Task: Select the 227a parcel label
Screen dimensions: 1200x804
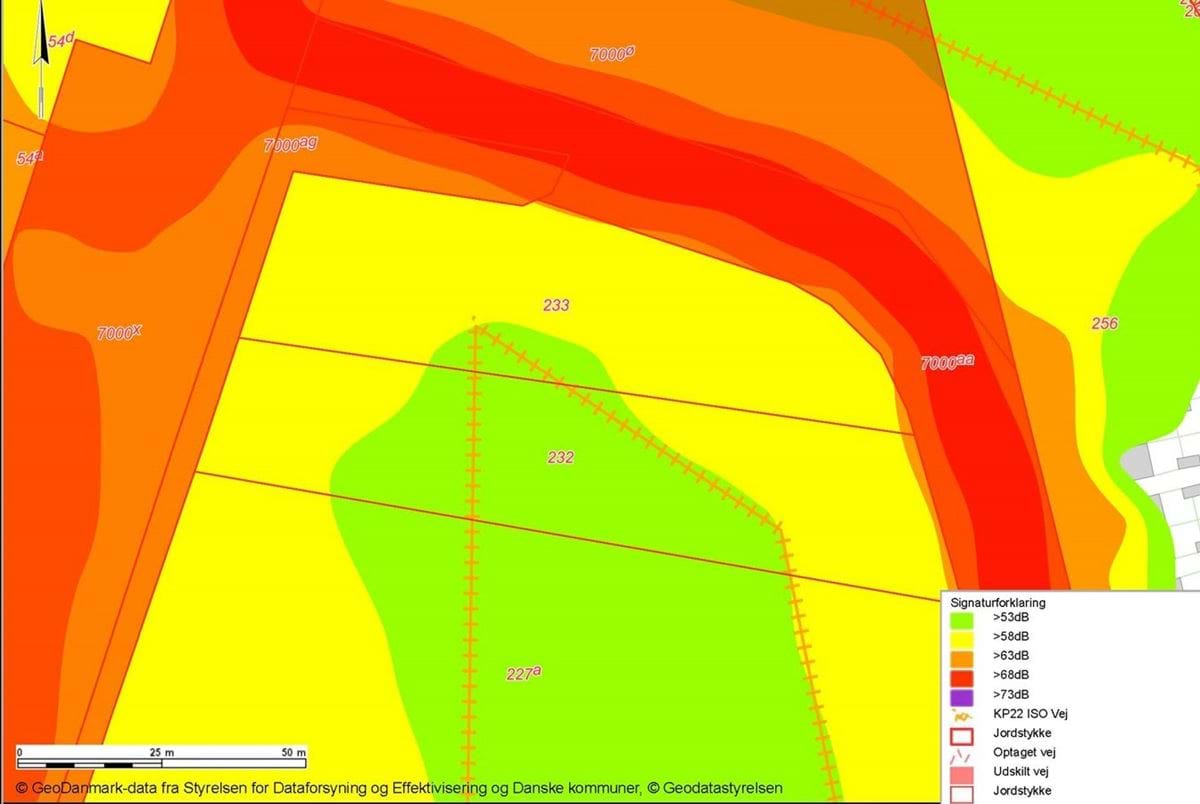Action: (x=522, y=674)
